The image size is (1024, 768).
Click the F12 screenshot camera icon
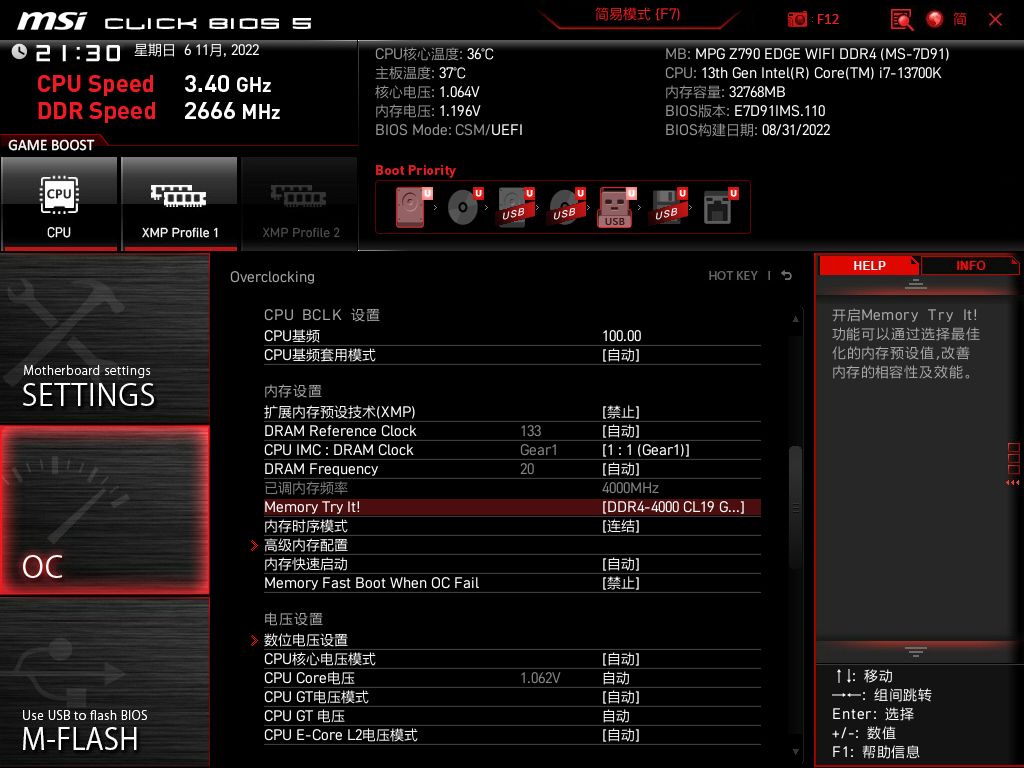(x=797, y=19)
